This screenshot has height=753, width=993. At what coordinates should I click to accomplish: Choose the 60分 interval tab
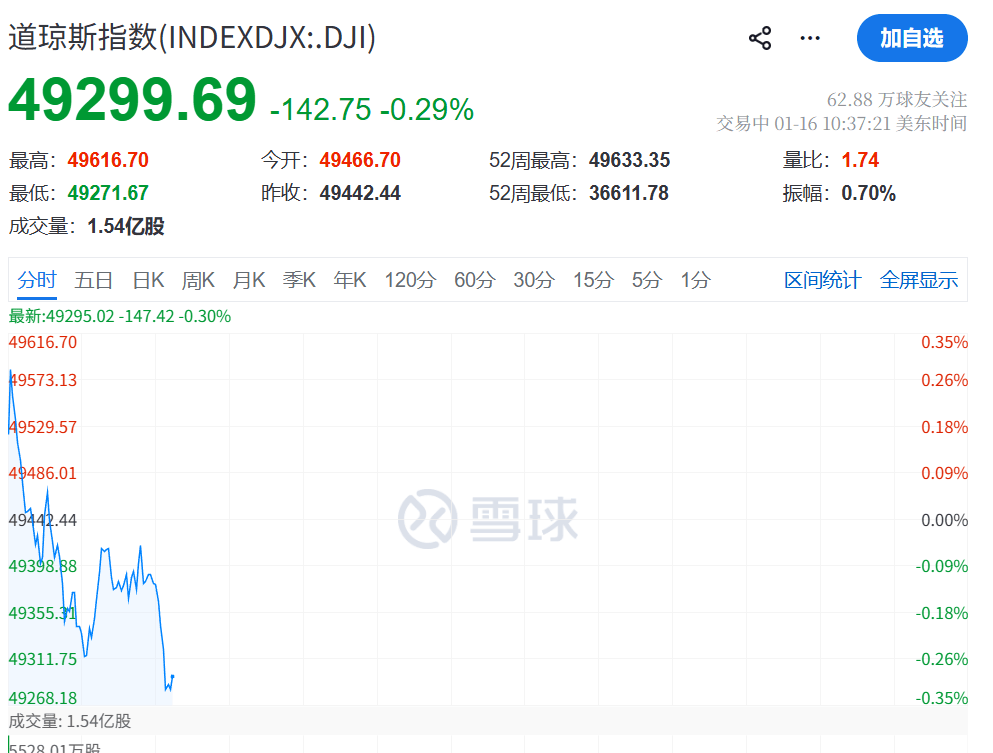pos(474,280)
